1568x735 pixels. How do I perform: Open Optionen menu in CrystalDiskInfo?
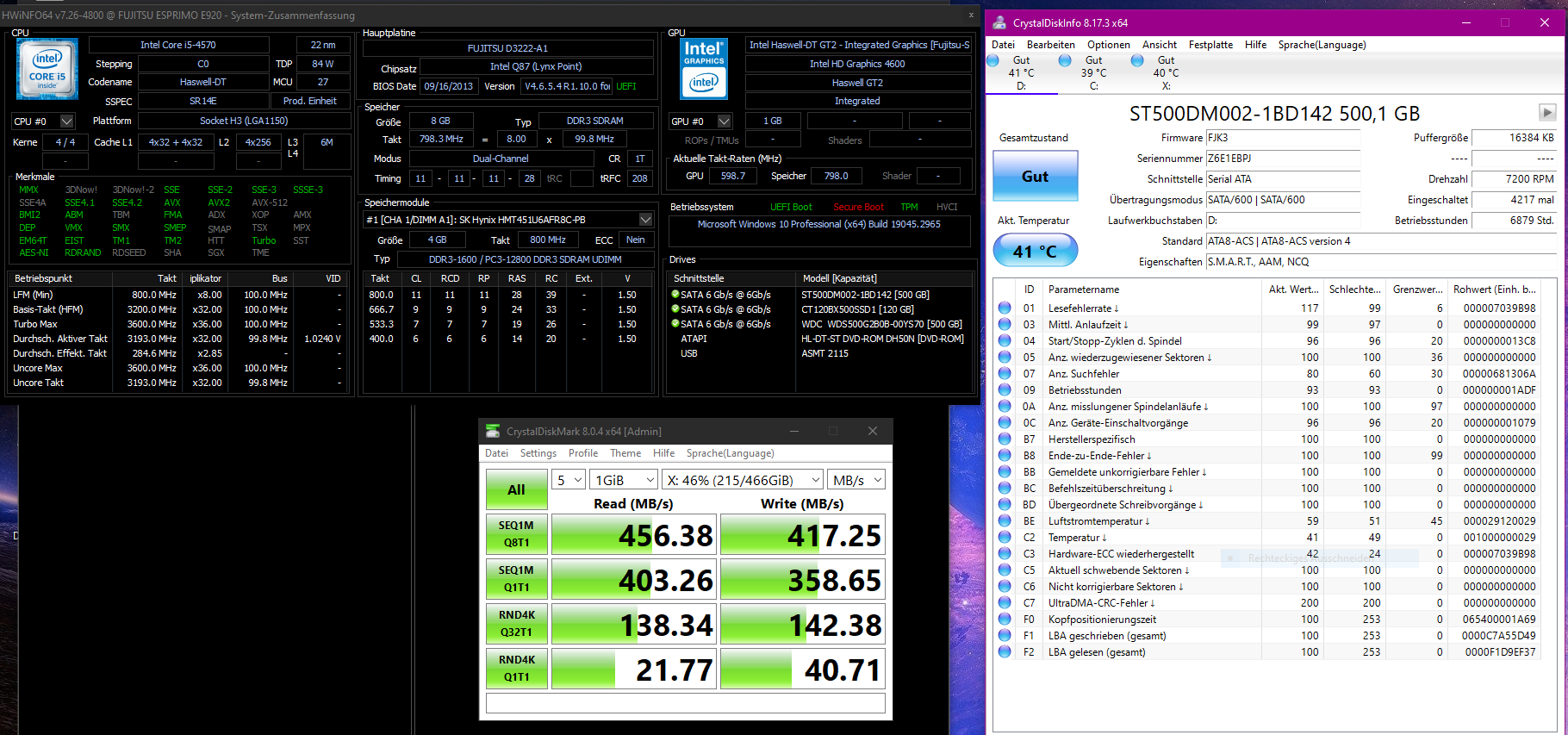coord(1108,45)
